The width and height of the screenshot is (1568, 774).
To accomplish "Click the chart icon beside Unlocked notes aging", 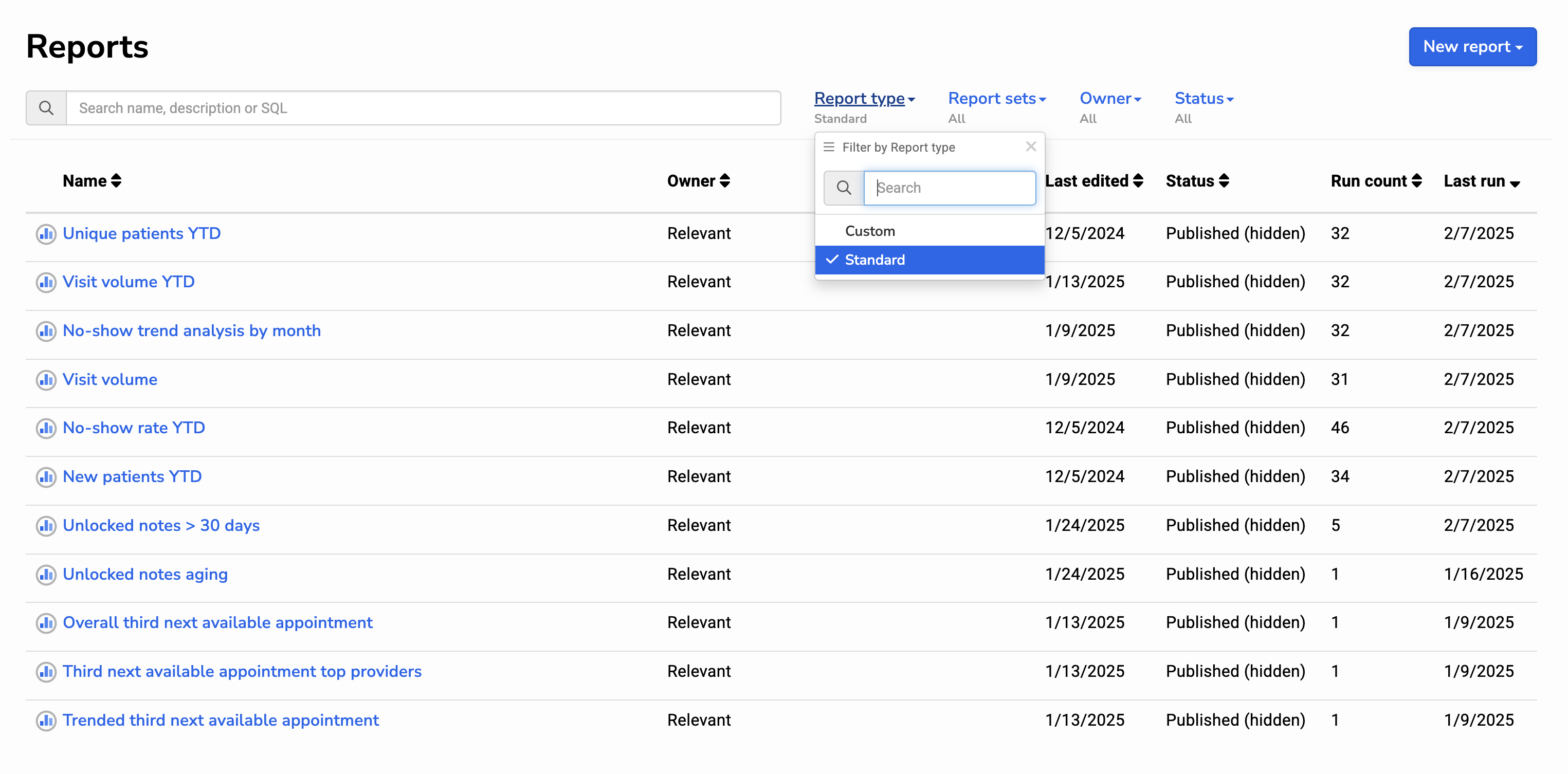I will [46, 575].
